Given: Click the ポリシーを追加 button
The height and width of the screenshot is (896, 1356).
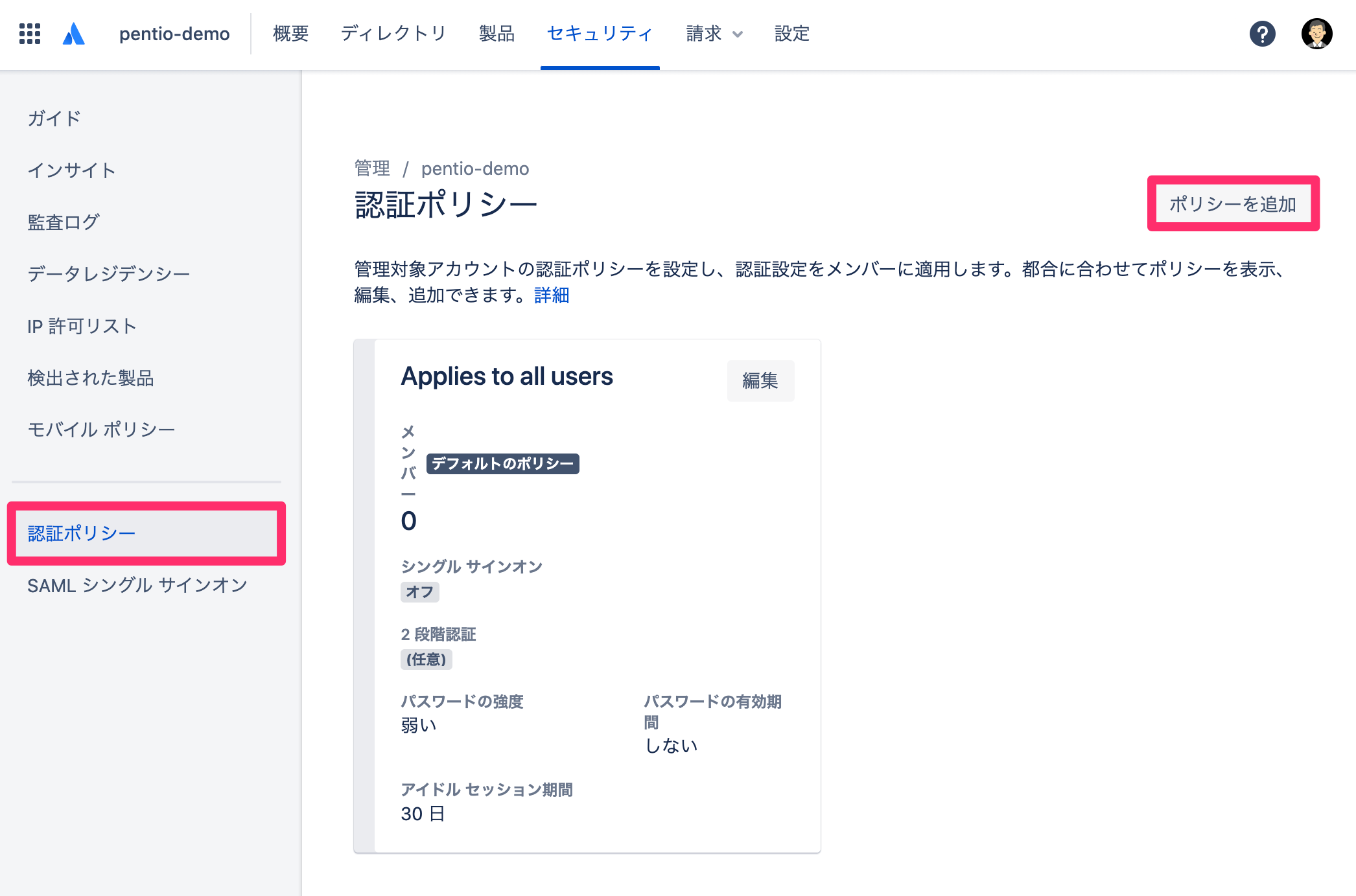Looking at the screenshot, I should pos(1233,203).
